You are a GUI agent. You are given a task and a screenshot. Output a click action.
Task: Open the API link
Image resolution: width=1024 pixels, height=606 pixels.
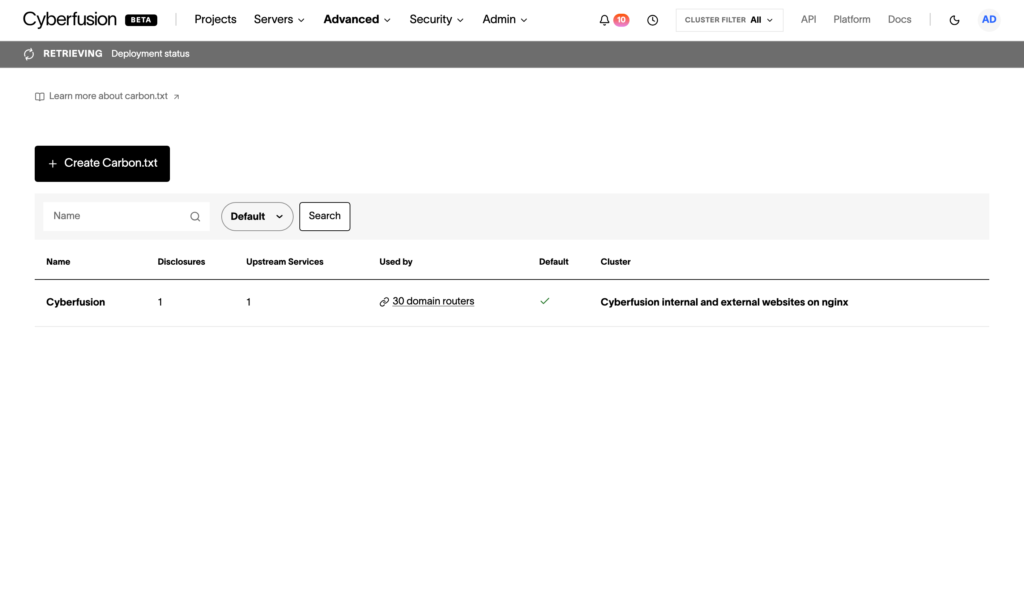pyautogui.click(x=808, y=20)
